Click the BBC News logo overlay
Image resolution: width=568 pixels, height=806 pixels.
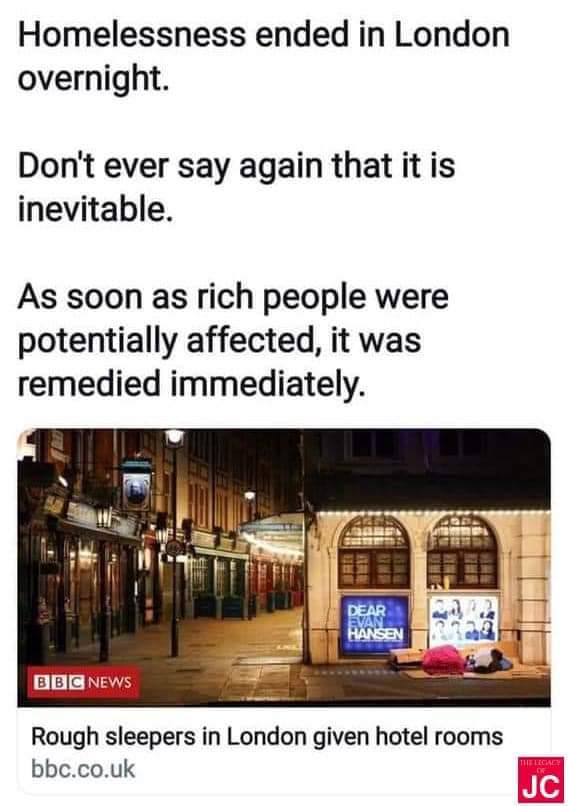(x=83, y=682)
